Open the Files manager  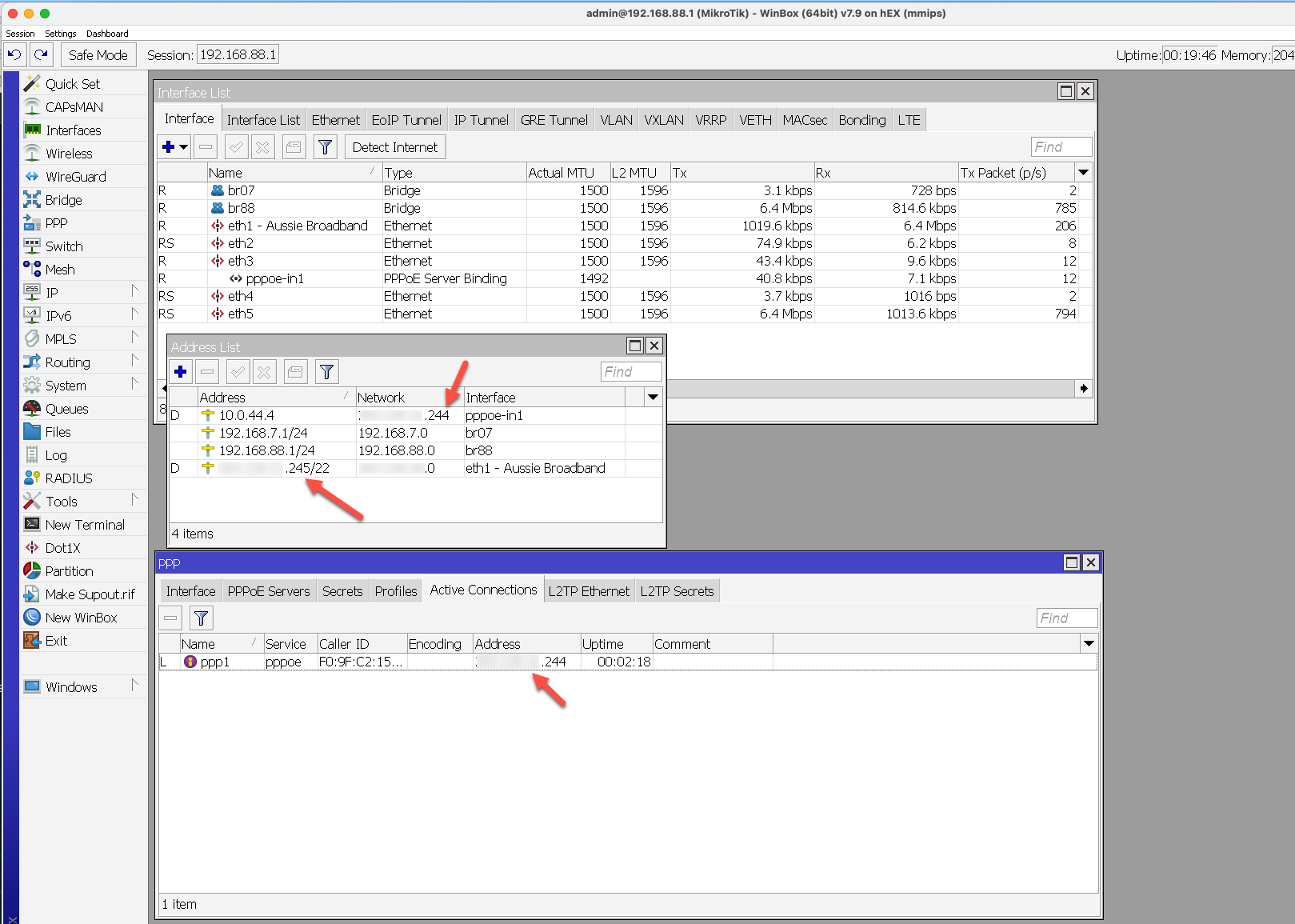(58, 431)
